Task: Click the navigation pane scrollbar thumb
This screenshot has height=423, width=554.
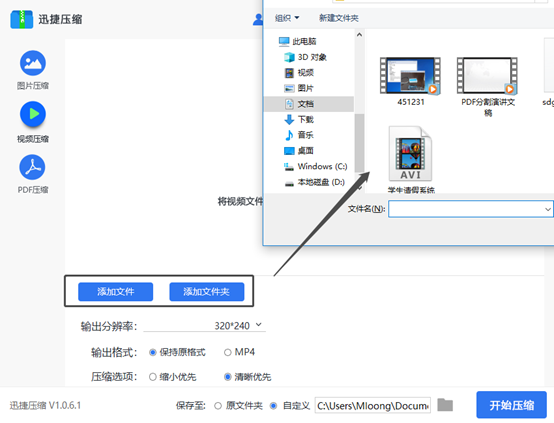Action: (359, 143)
